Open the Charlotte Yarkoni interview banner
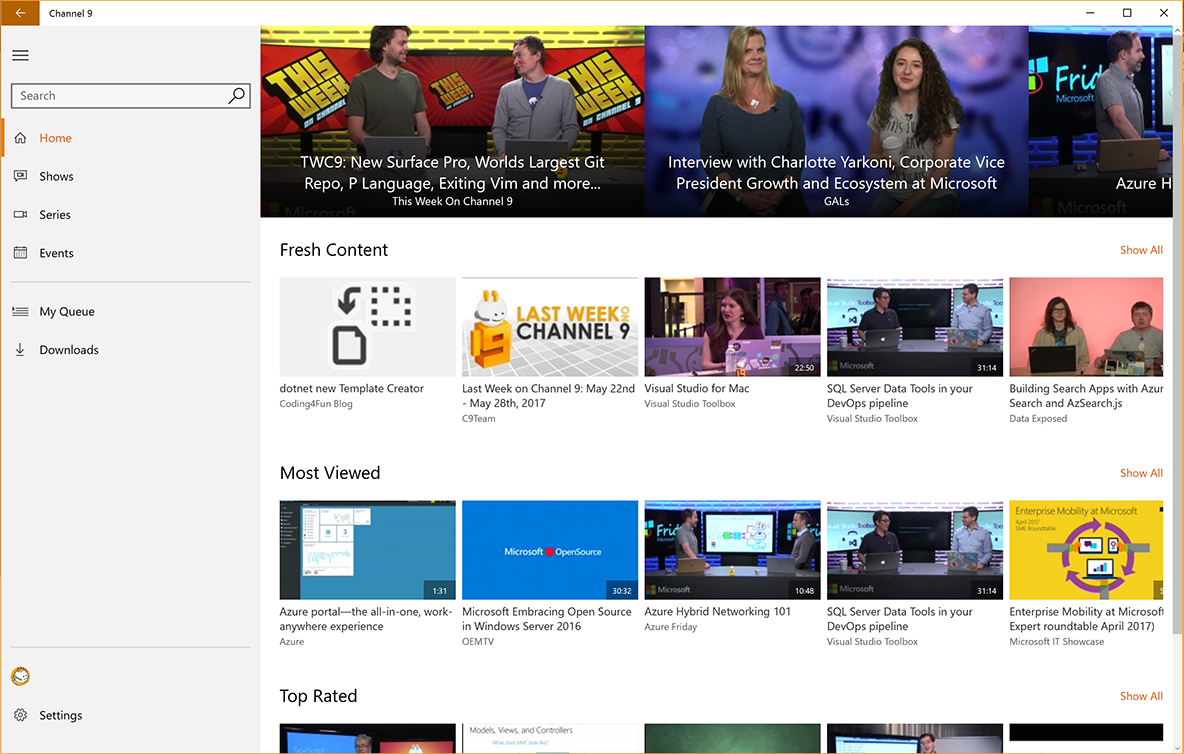 (837, 122)
